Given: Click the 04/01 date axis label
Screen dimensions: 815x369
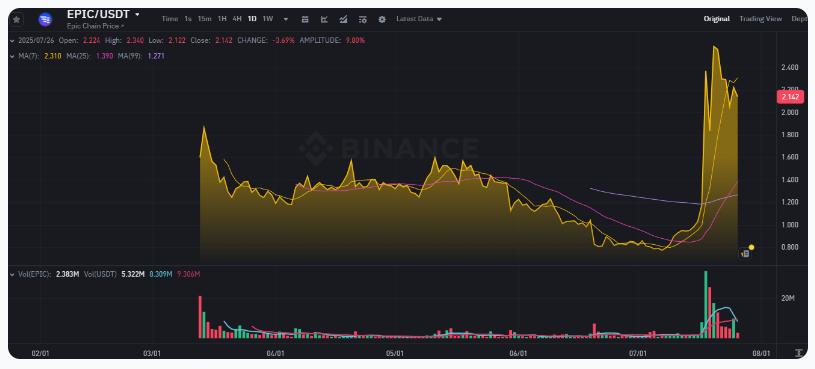Looking at the screenshot, I should [x=274, y=353].
